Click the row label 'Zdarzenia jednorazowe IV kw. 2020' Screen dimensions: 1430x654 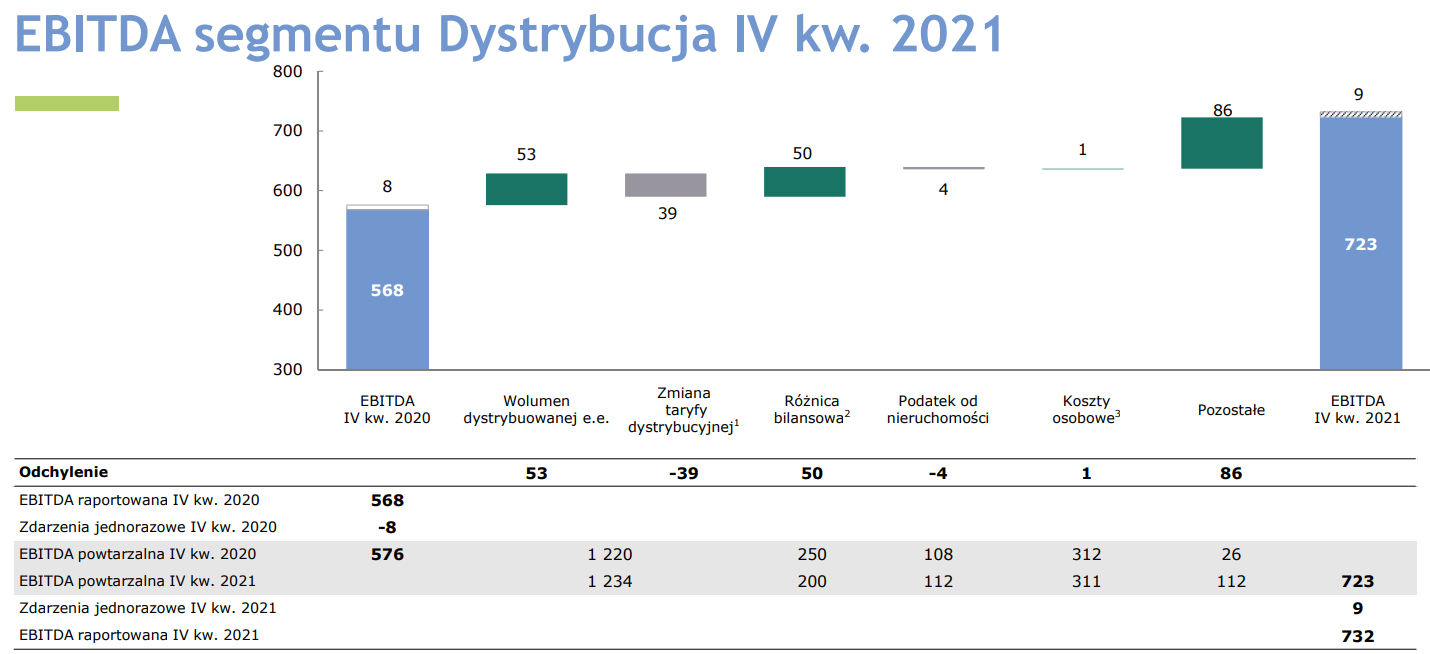point(148,527)
